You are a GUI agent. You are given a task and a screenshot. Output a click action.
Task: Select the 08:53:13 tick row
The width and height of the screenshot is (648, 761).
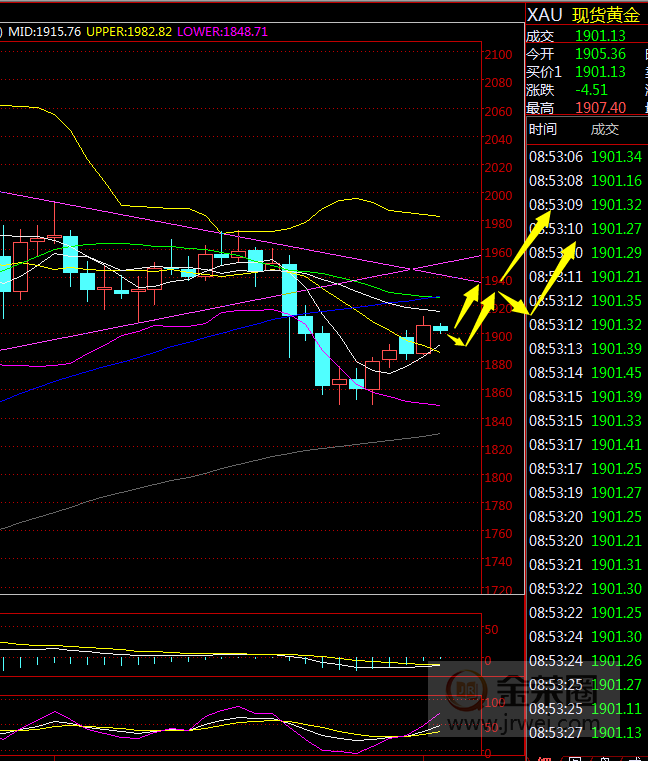pyautogui.click(x=585, y=348)
